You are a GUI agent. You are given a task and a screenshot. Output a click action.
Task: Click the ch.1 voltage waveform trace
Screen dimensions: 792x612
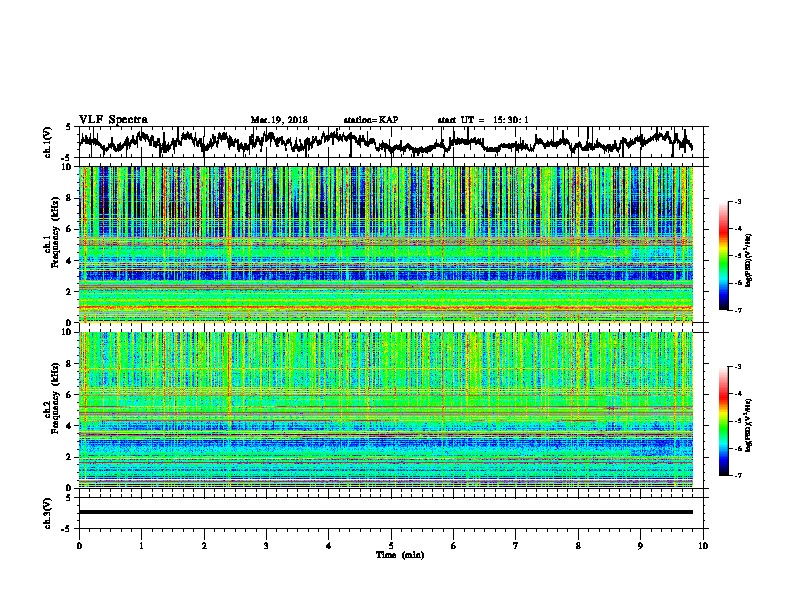pyautogui.click(x=385, y=142)
